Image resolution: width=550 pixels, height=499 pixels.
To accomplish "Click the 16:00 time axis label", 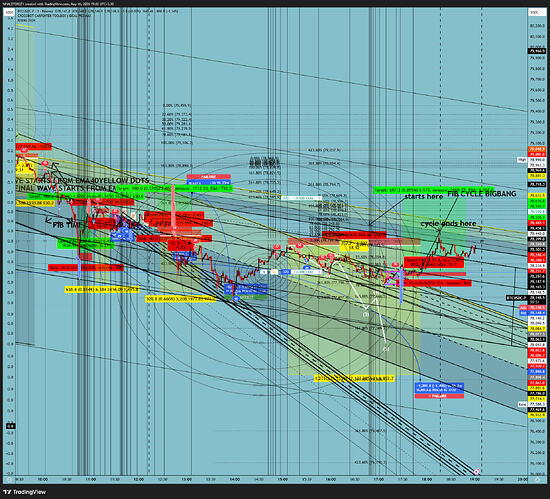I will pyautogui.click(x=331, y=479).
